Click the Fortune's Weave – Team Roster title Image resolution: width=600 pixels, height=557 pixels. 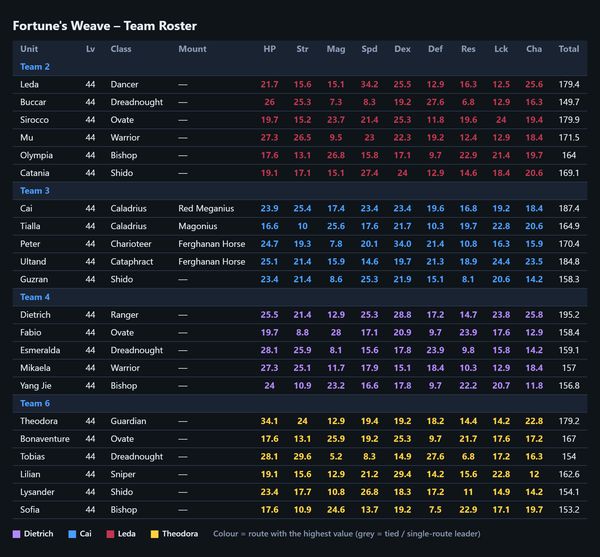coord(105,26)
